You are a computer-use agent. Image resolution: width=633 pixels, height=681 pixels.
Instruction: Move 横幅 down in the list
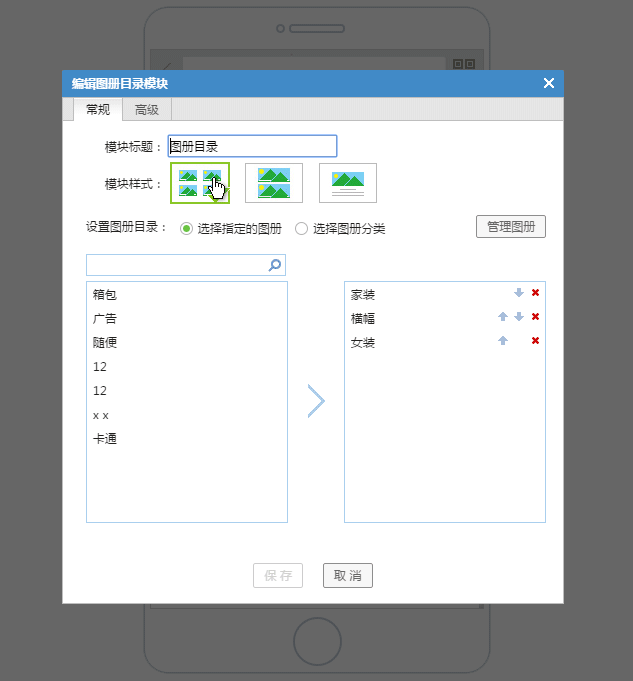coord(519,317)
